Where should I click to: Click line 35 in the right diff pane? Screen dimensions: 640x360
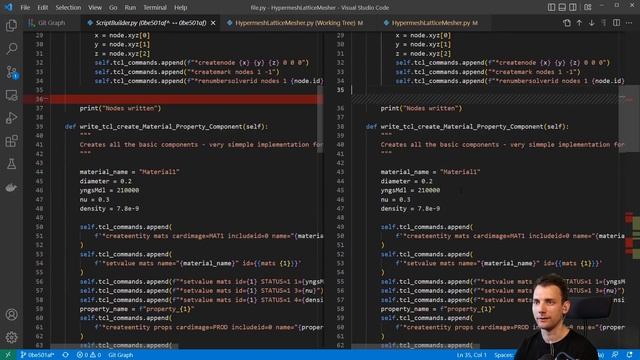point(486,90)
